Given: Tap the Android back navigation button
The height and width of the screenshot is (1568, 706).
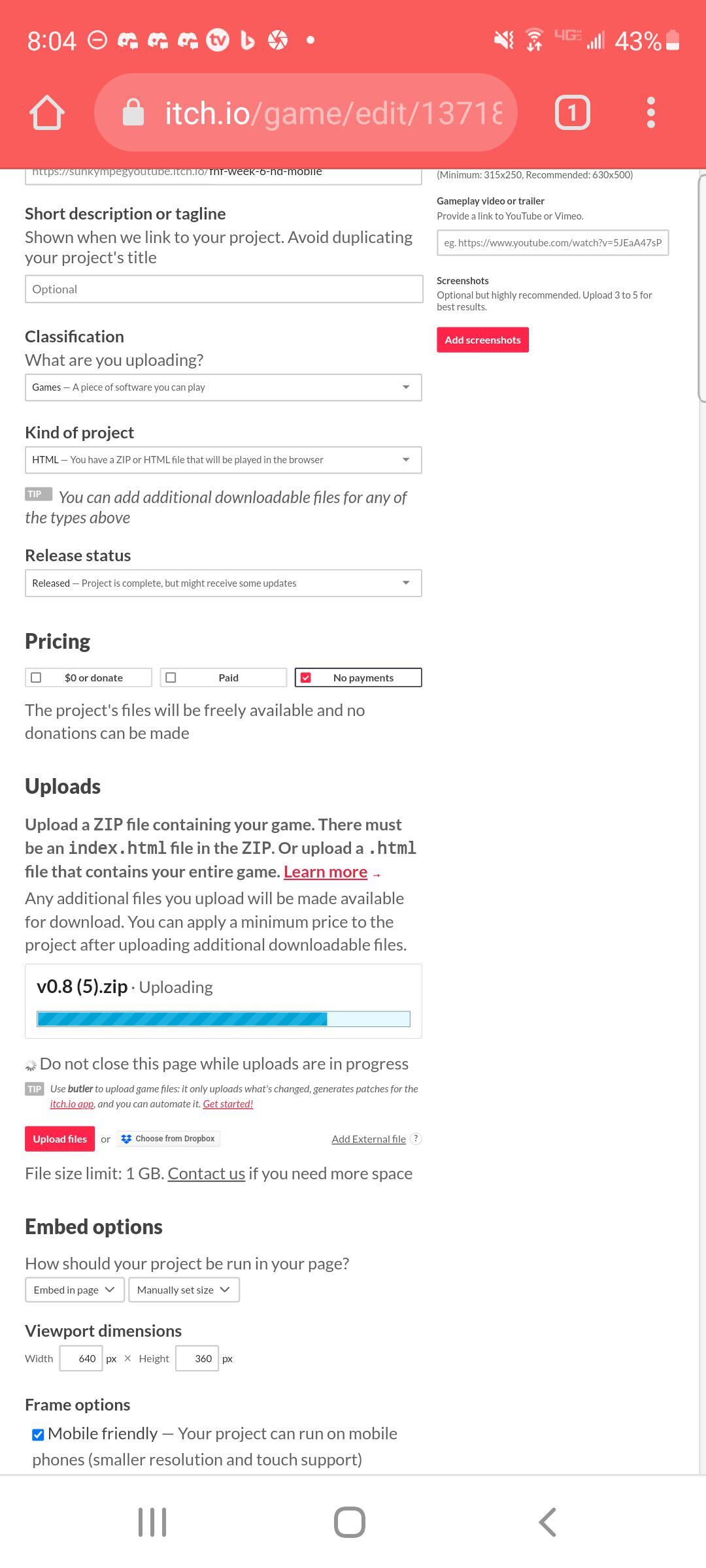Looking at the screenshot, I should 548,1522.
